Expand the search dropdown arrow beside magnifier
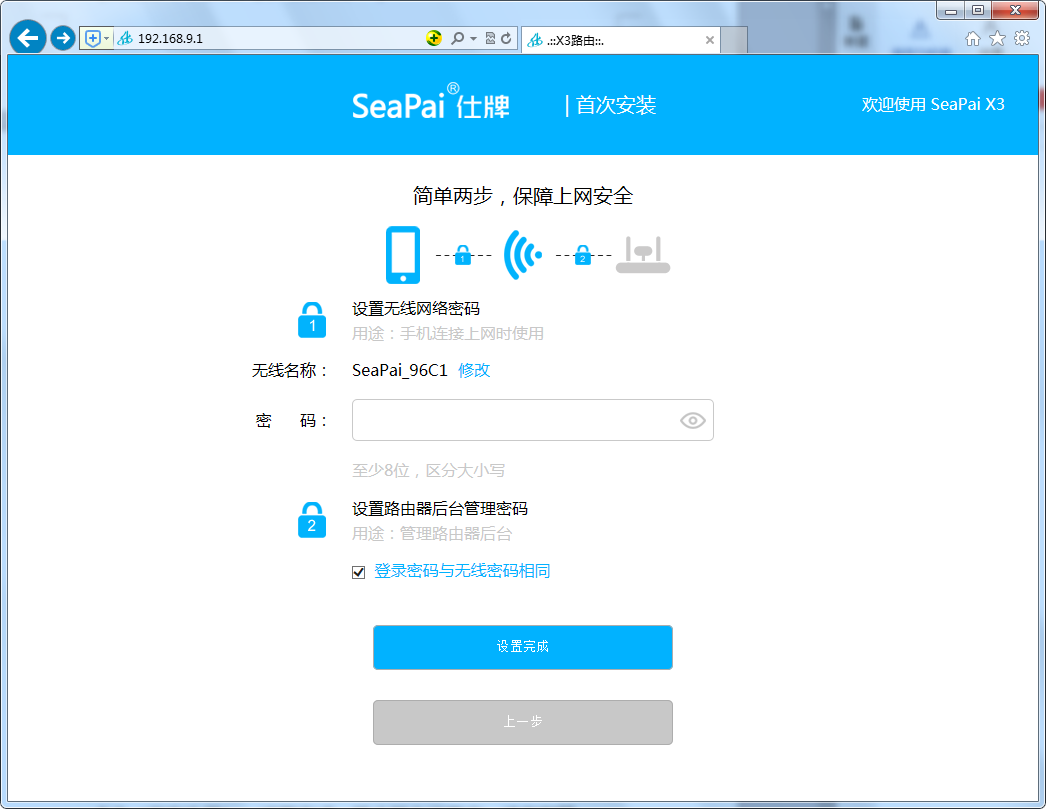 click(474, 39)
